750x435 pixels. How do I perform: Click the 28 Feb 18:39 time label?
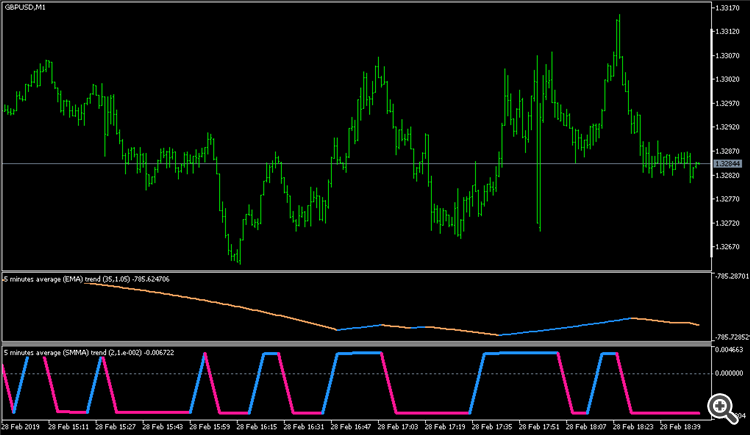click(681, 426)
